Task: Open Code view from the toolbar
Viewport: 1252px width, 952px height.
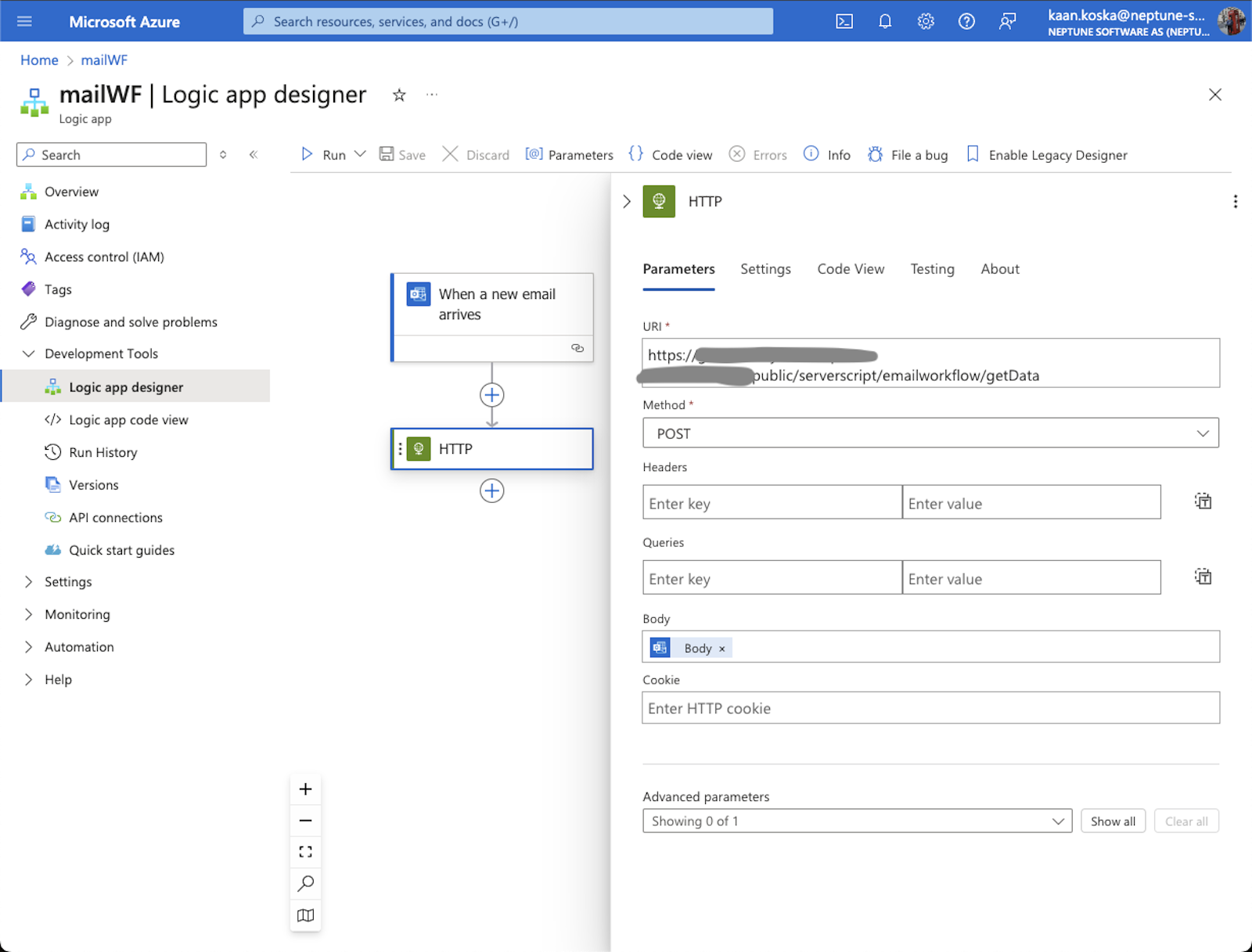Action: point(671,155)
